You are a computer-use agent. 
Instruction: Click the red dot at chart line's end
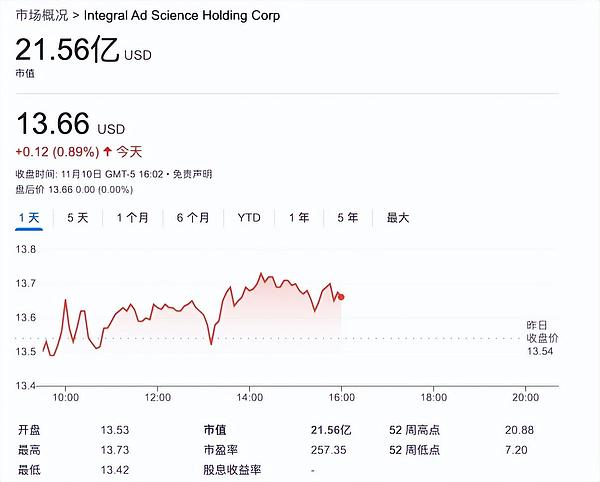click(342, 296)
